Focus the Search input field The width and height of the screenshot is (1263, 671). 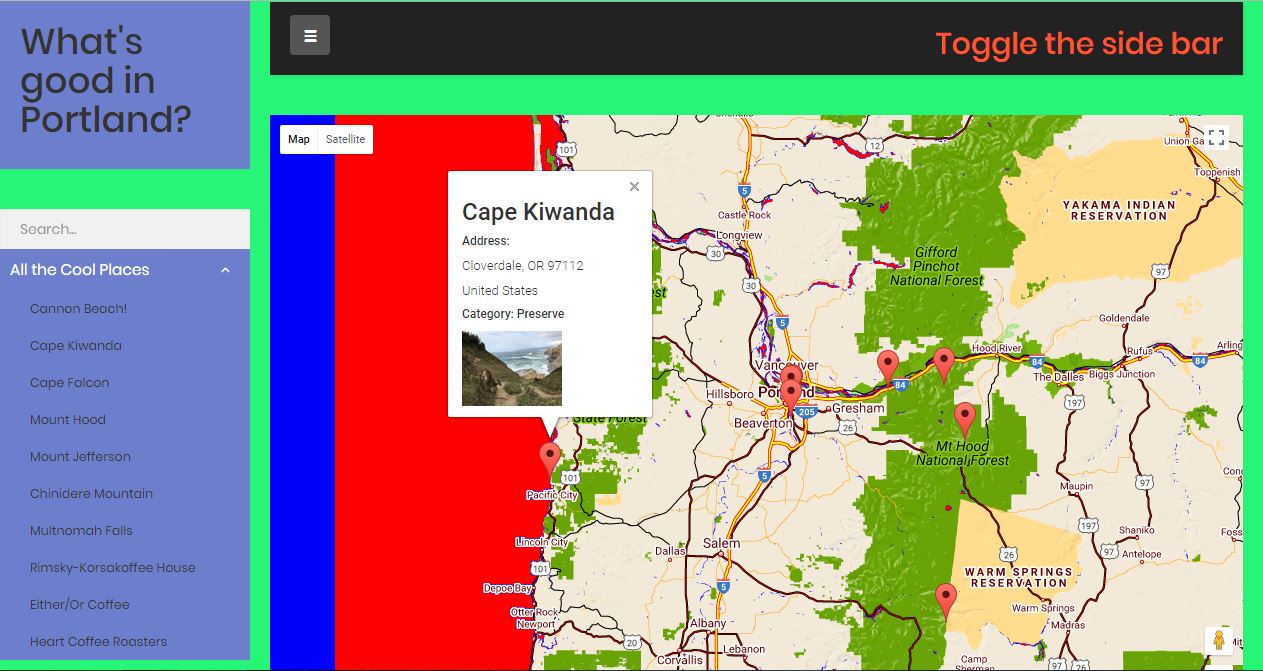pyautogui.click(x=125, y=229)
